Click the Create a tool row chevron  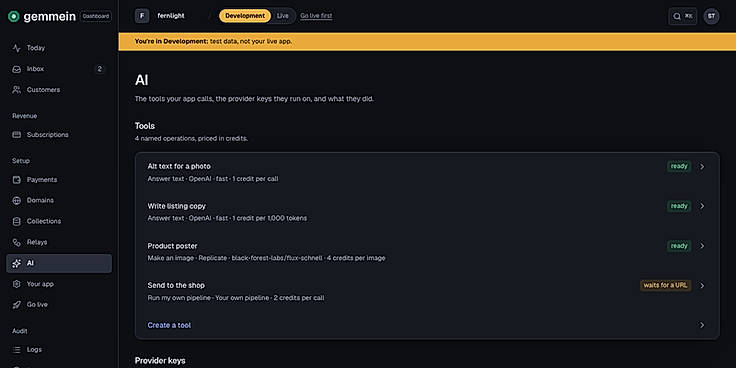702,325
